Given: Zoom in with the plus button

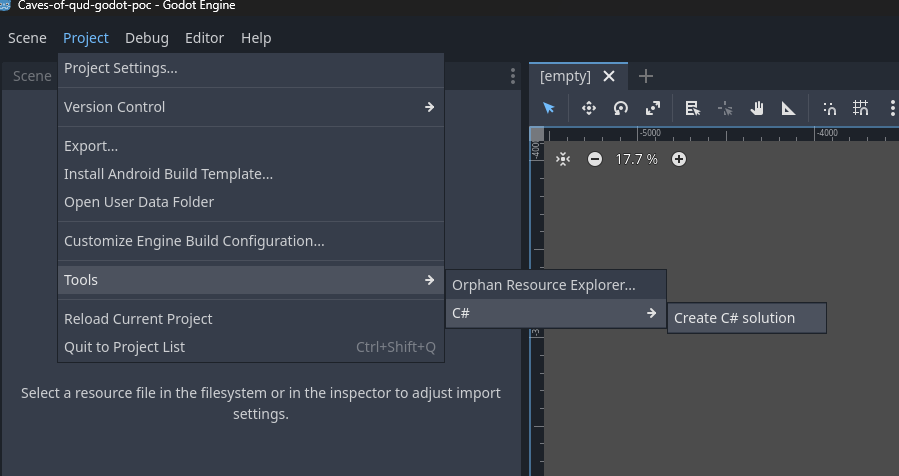Looking at the screenshot, I should [x=679, y=159].
